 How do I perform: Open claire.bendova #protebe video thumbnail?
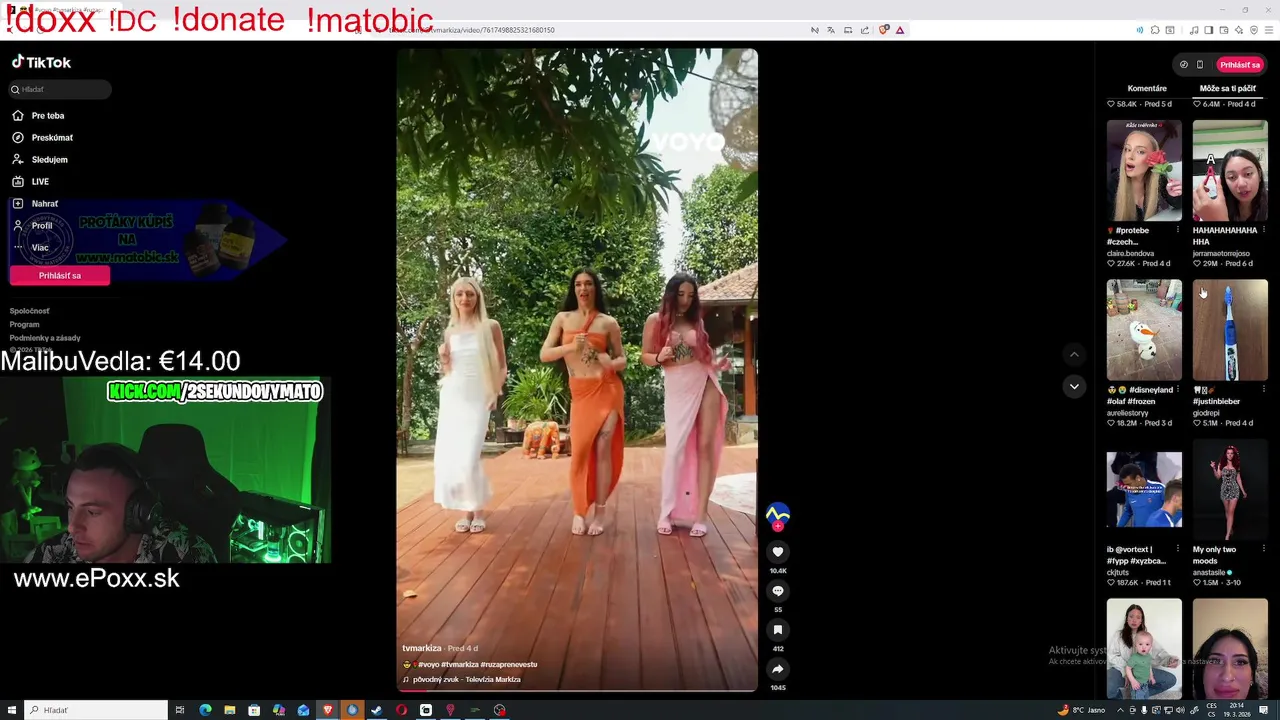click(x=1144, y=170)
